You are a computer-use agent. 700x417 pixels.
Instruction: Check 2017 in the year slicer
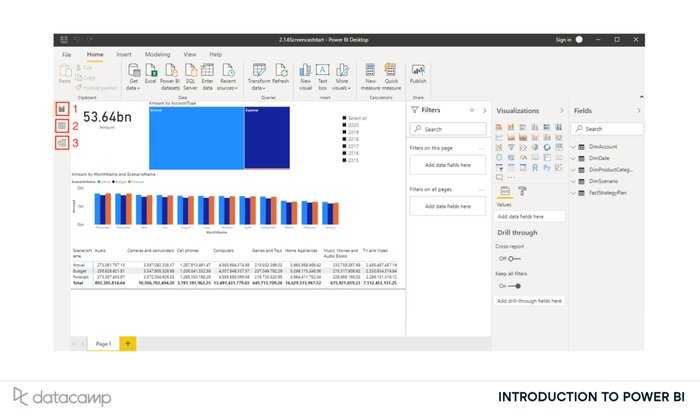coord(344,146)
